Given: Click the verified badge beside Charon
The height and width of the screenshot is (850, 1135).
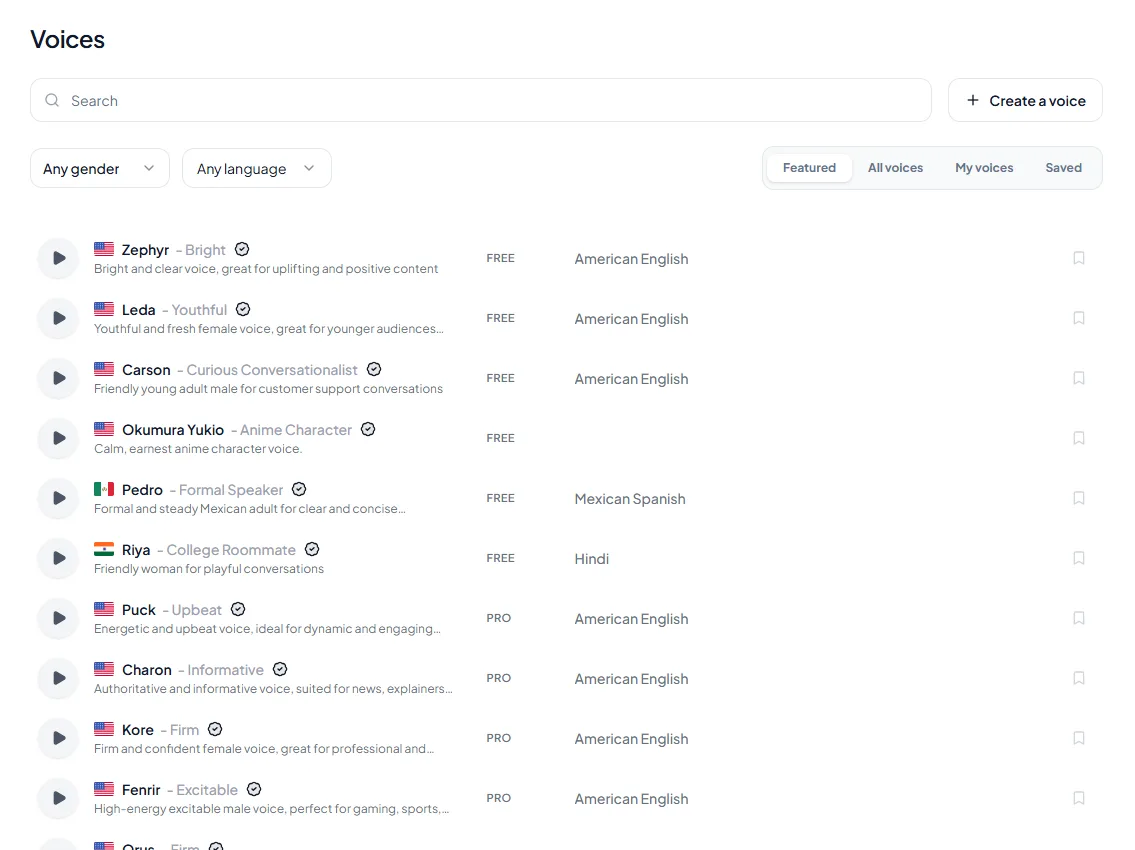Looking at the screenshot, I should tap(280, 670).
